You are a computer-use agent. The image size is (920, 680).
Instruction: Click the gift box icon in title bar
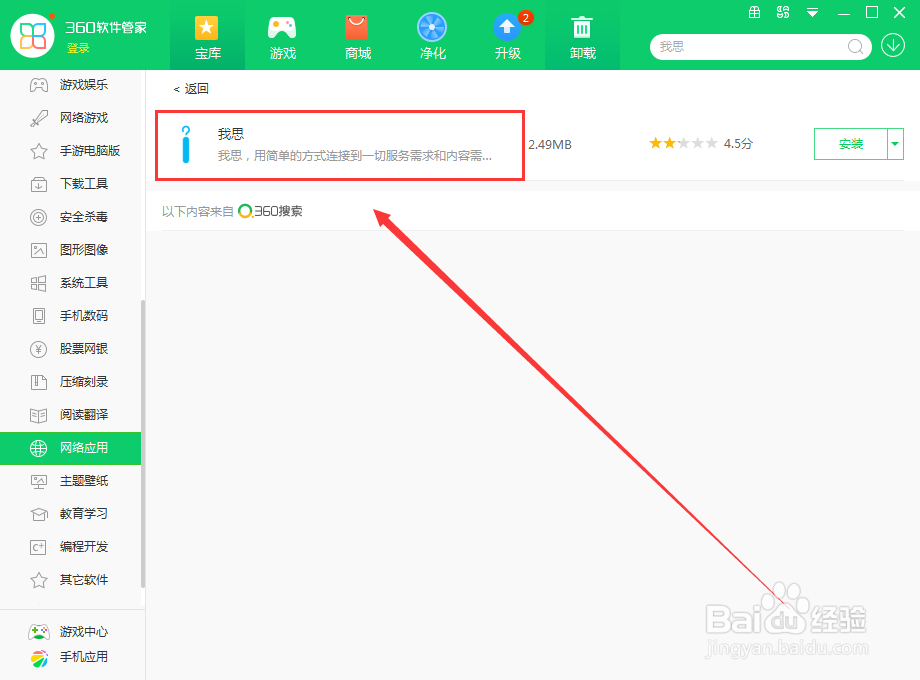click(x=755, y=12)
